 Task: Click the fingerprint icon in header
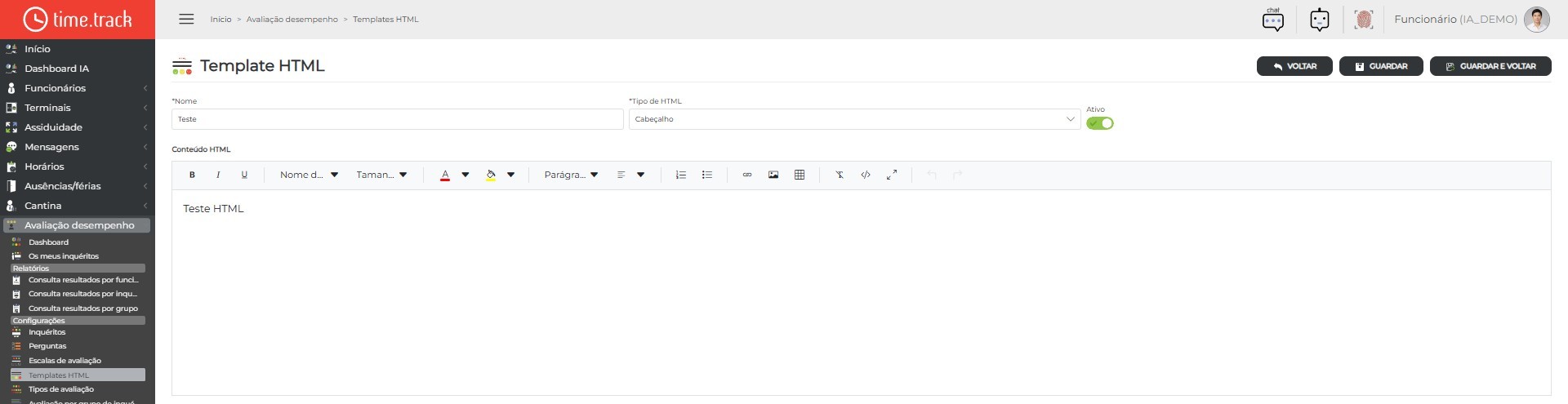point(1364,20)
